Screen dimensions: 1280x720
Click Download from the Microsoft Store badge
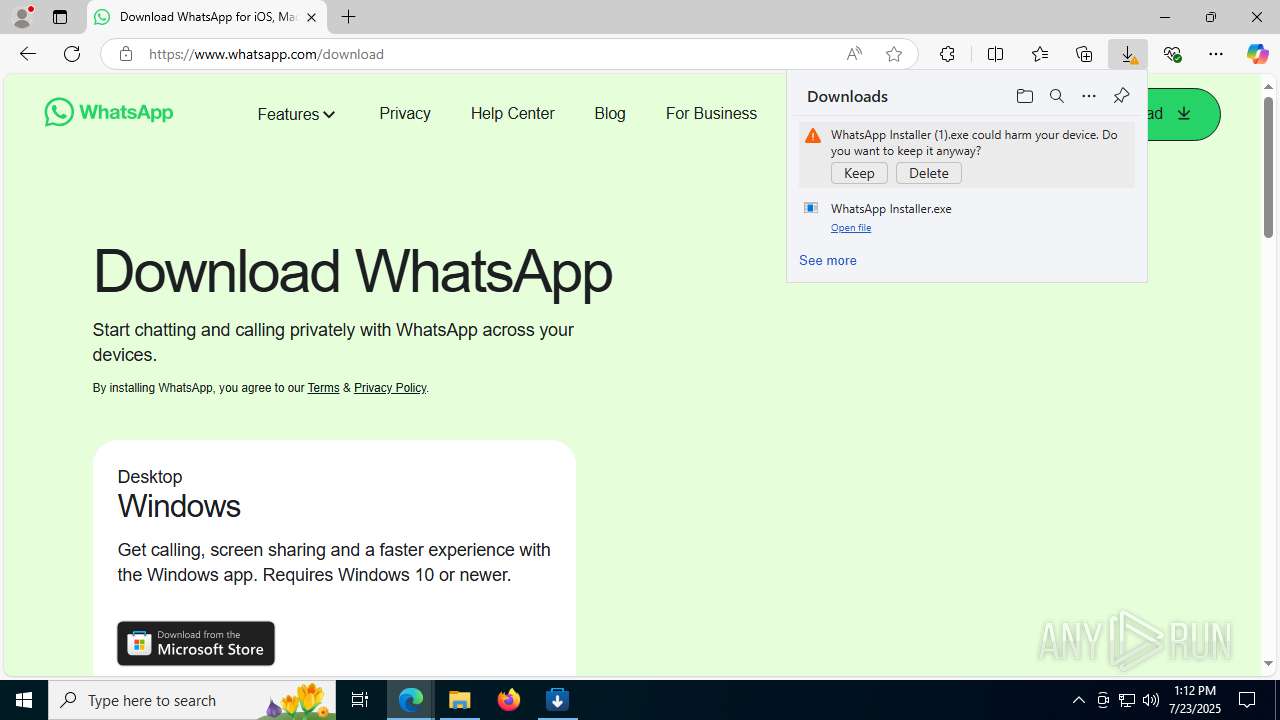pyautogui.click(x=196, y=643)
